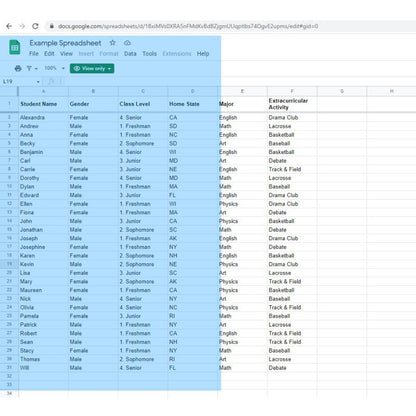The height and width of the screenshot is (416, 416).
Task: Reload the page with refresh icon
Action: (35, 26)
